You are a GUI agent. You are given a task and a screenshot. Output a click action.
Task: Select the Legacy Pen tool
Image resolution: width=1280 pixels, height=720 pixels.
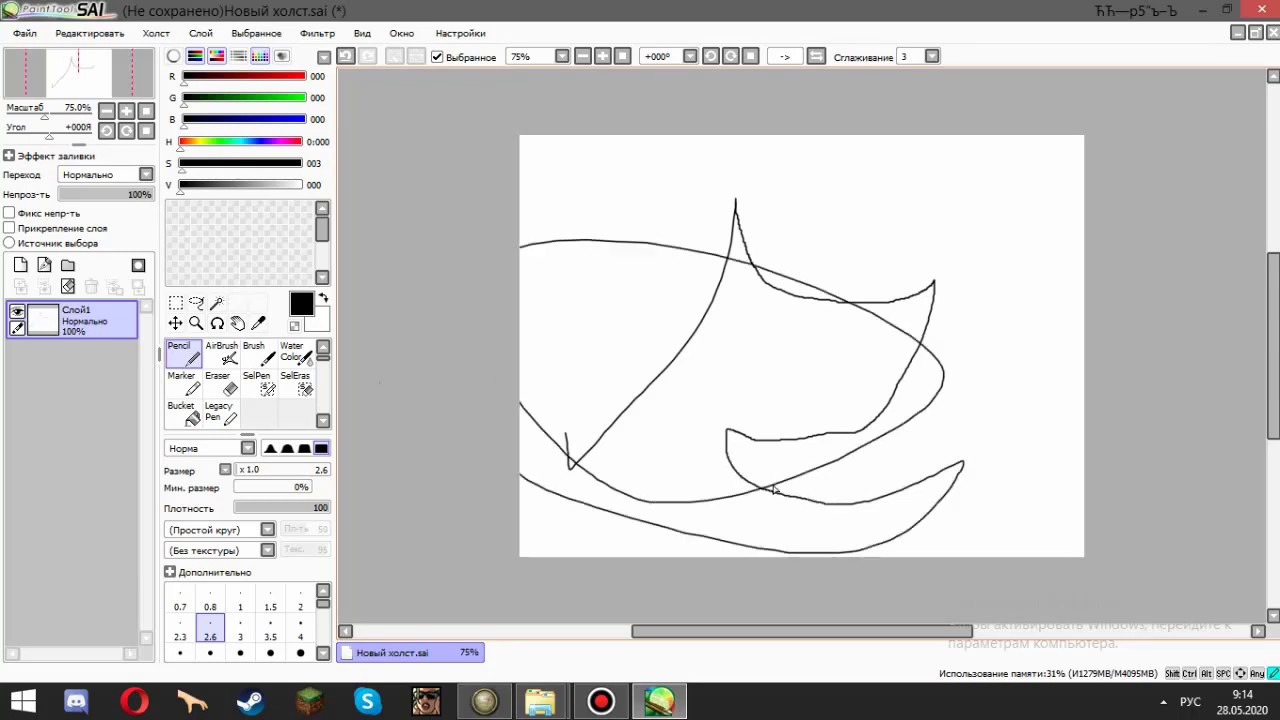[x=221, y=414]
